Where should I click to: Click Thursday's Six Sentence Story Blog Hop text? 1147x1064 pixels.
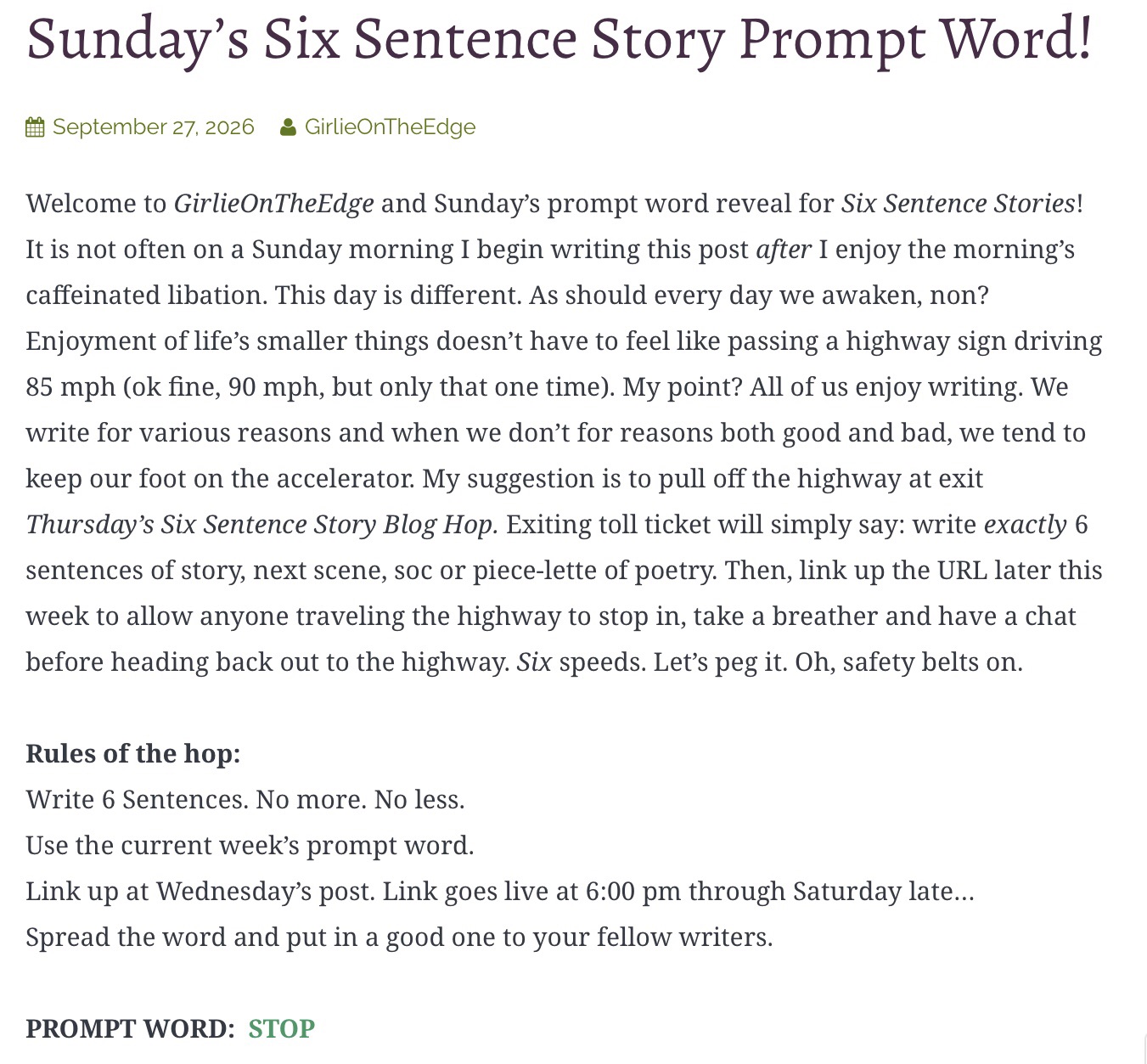[262, 524]
